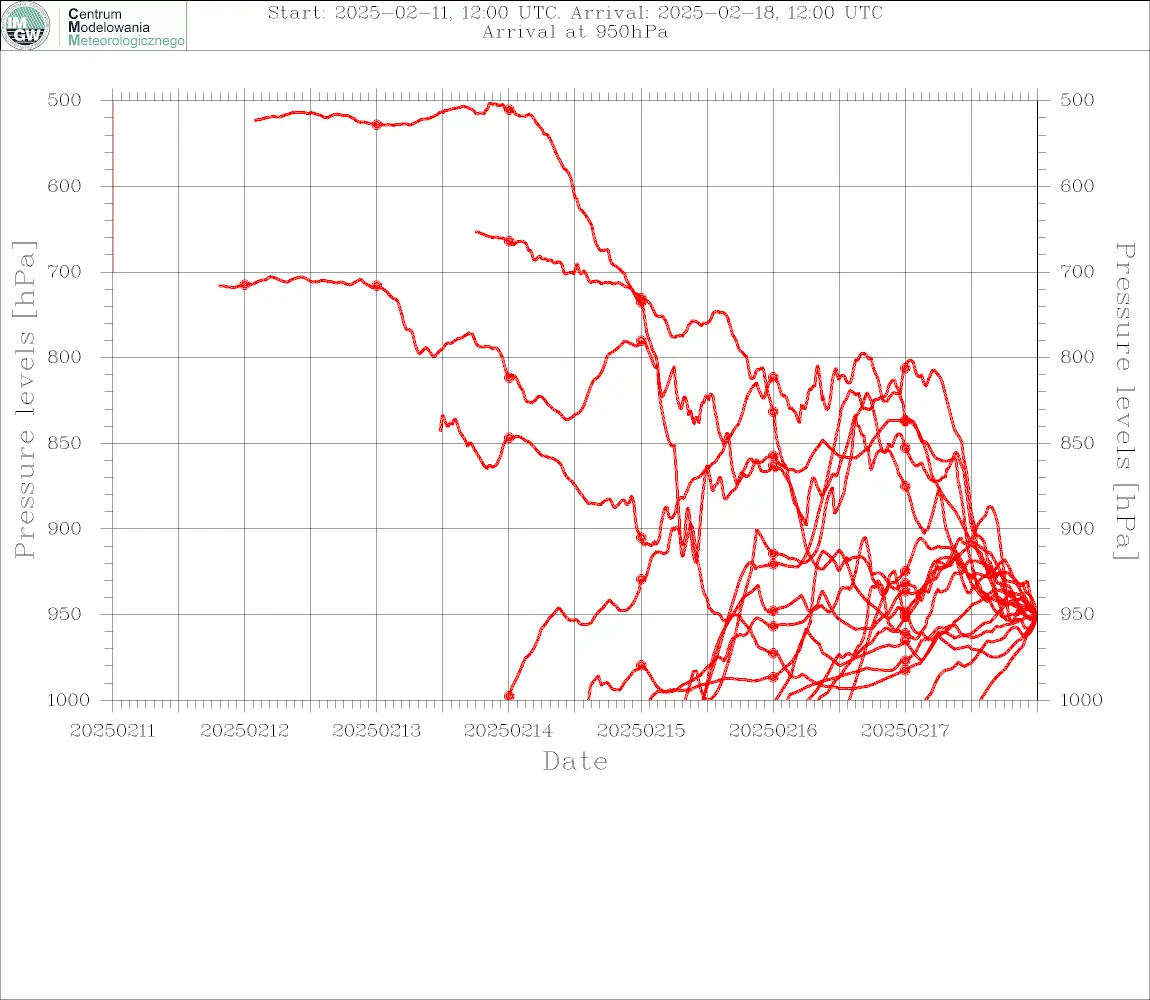Image resolution: width=1150 pixels, height=1000 pixels.
Task: Click the trajectory convergence point at 950 hPa arrival
Action: tap(1036, 617)
